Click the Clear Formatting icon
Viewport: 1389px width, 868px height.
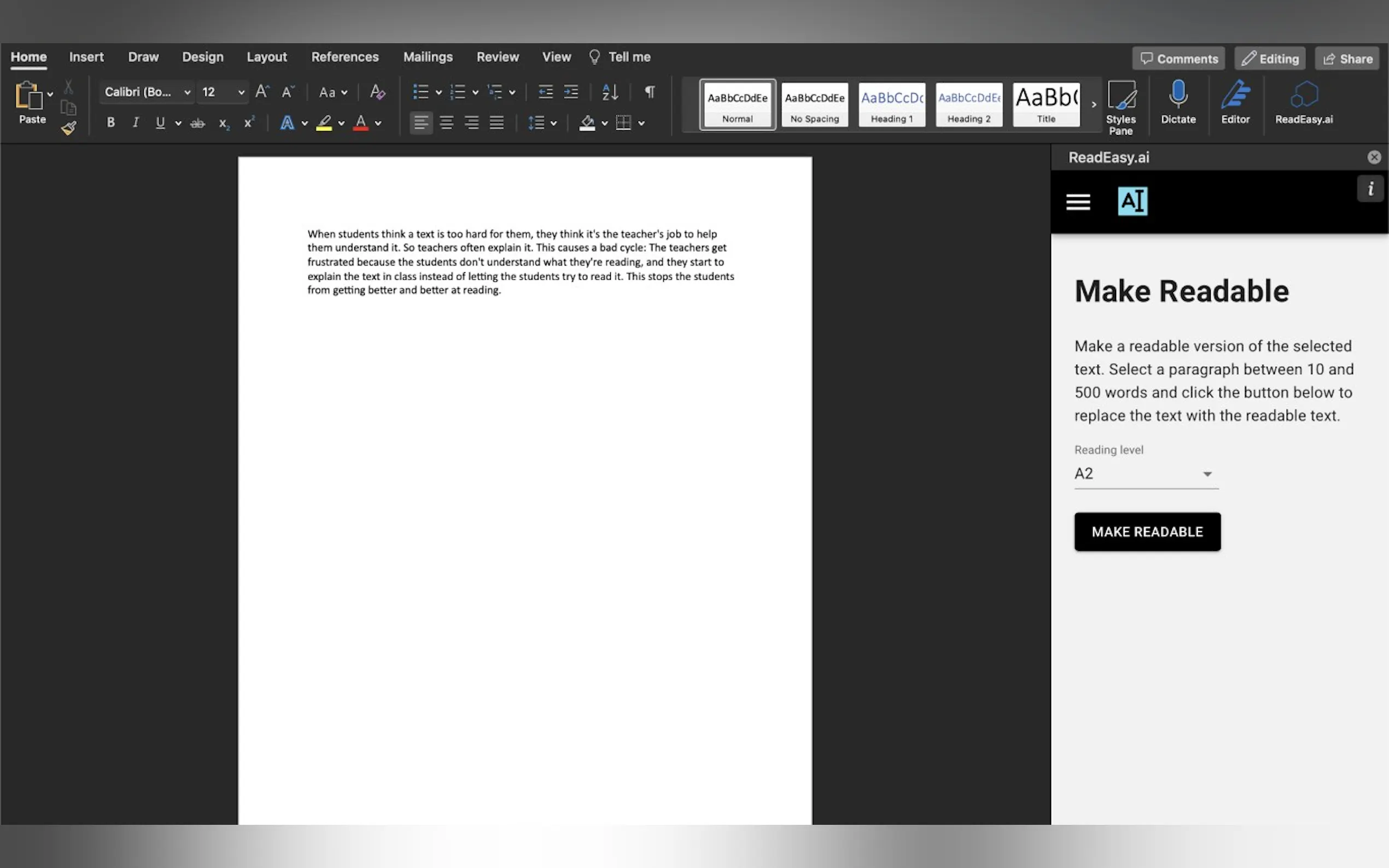tap(377, 92)
